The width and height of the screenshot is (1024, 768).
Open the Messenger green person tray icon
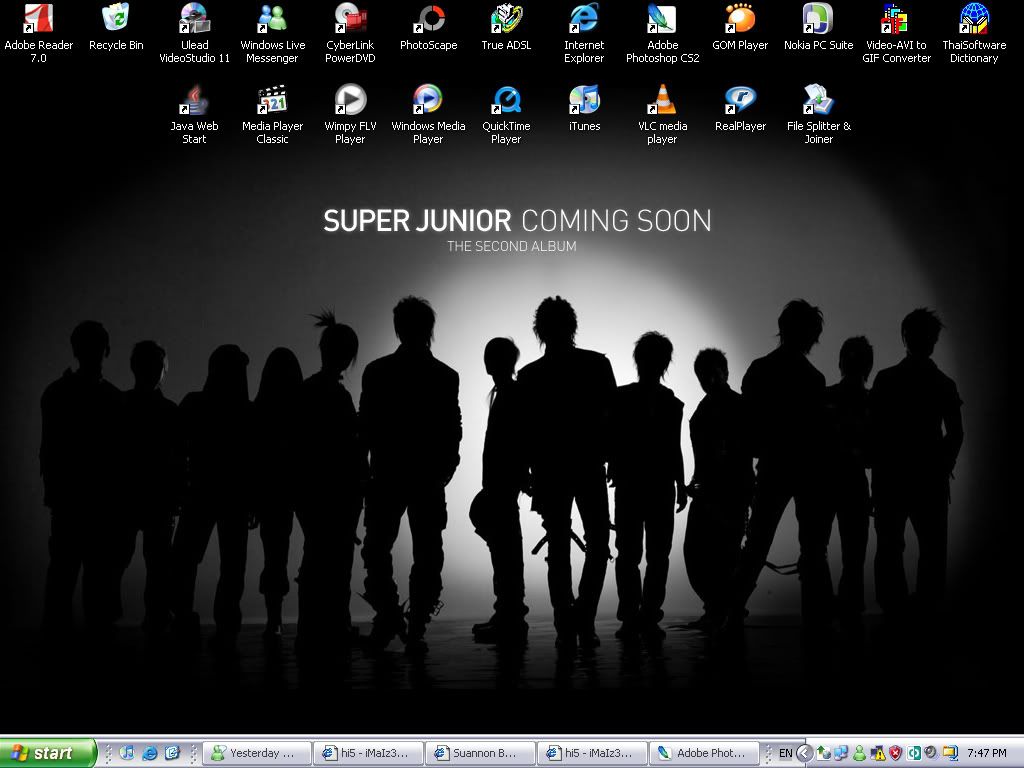click(859, 753)
